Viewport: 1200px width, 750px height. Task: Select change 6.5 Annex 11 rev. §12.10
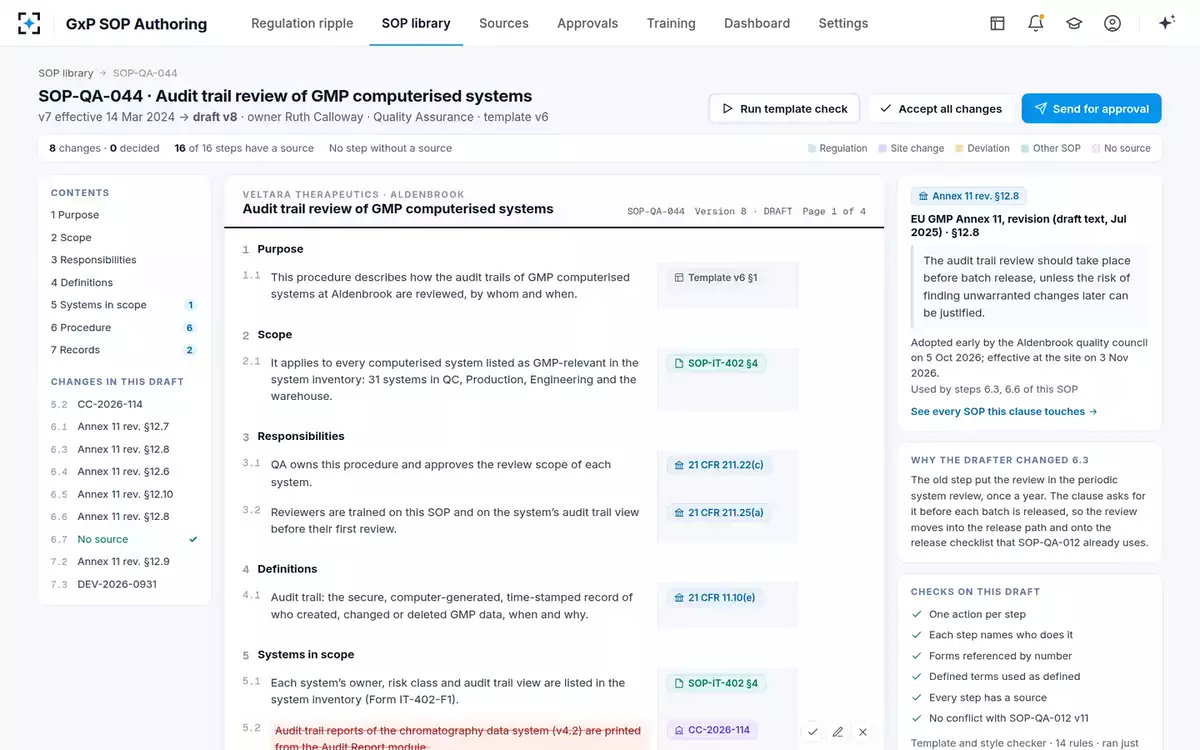[x=124, y=494]
